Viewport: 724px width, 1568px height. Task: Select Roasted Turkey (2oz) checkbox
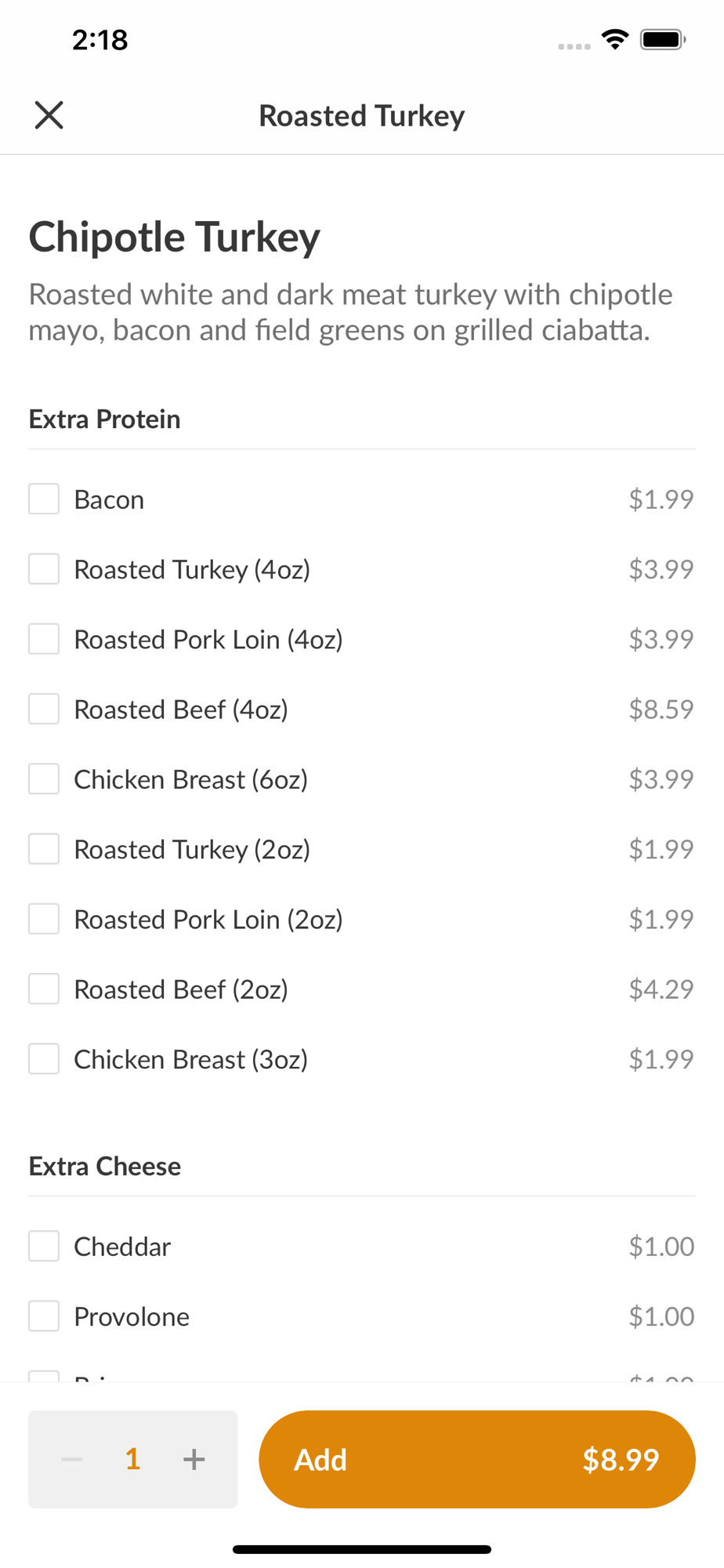(44, 849)
